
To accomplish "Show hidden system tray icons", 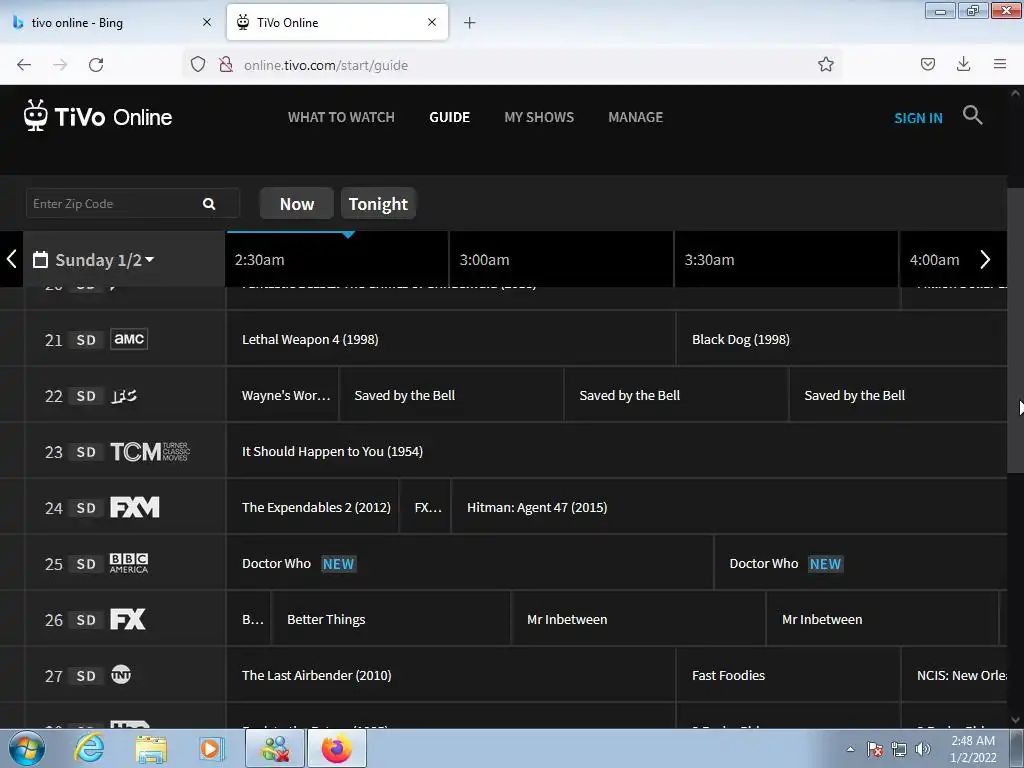I will pyautogui.click(x=850, y=749).
